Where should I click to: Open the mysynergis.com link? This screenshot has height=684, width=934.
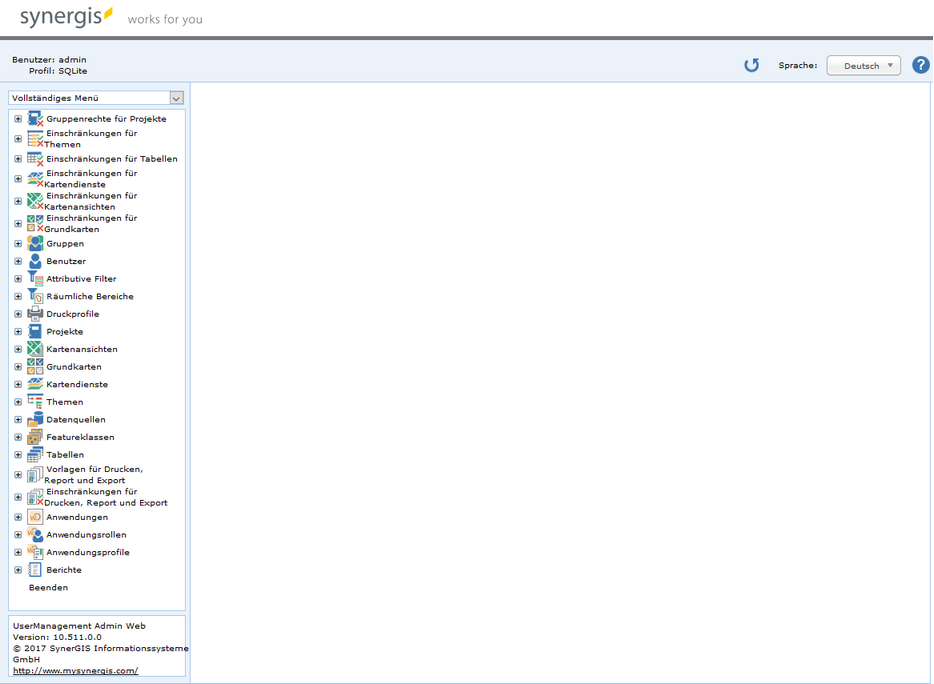tap(75, 671)
